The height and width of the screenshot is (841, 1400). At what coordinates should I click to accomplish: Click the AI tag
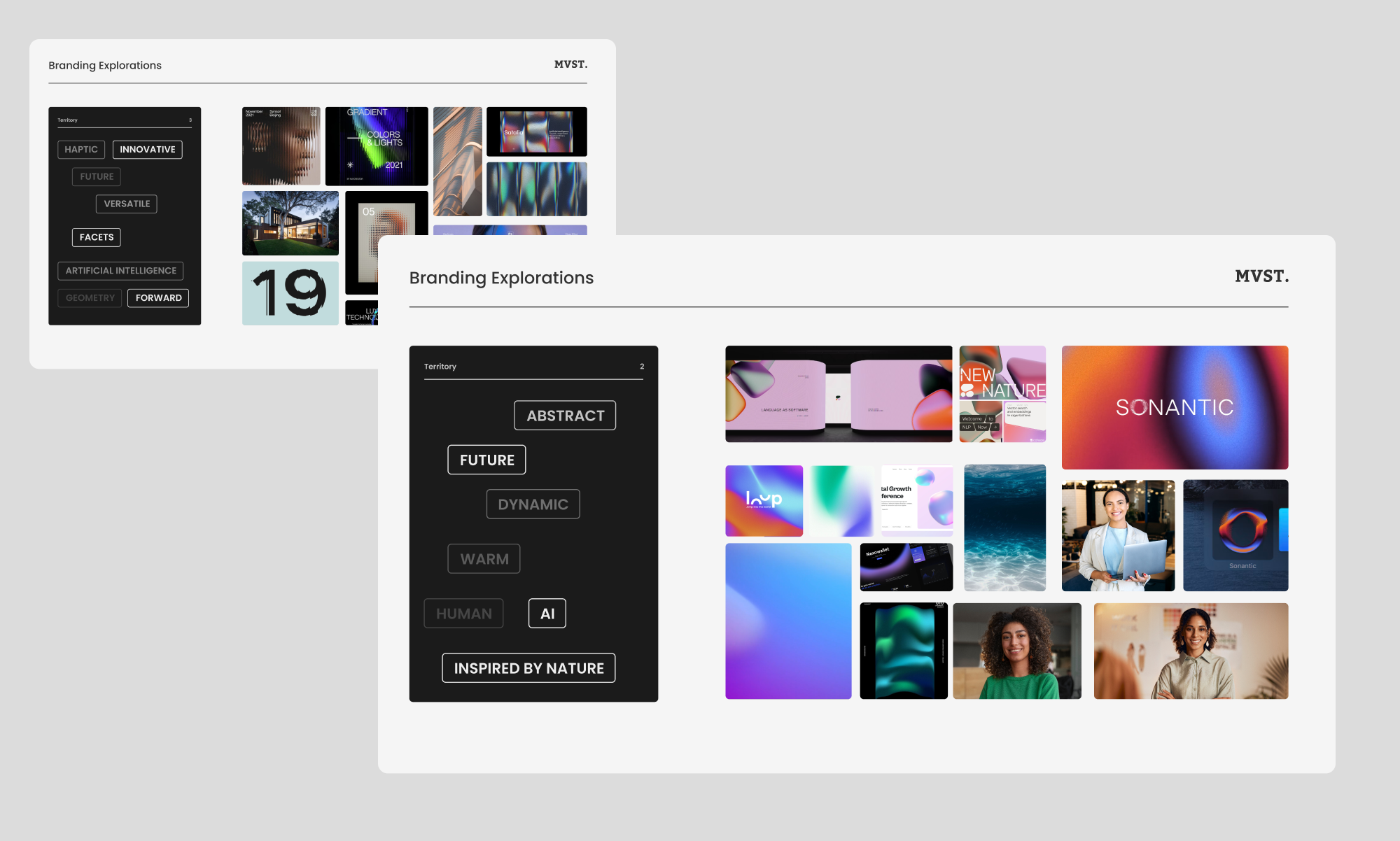click(x=547, y=613)
